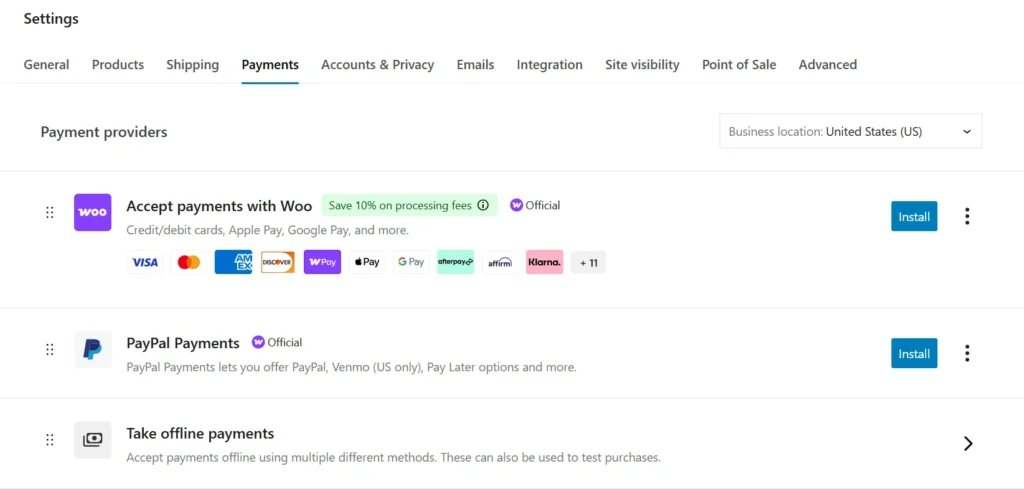
Task: Click the Settings page heading
Action: [51, 19]
